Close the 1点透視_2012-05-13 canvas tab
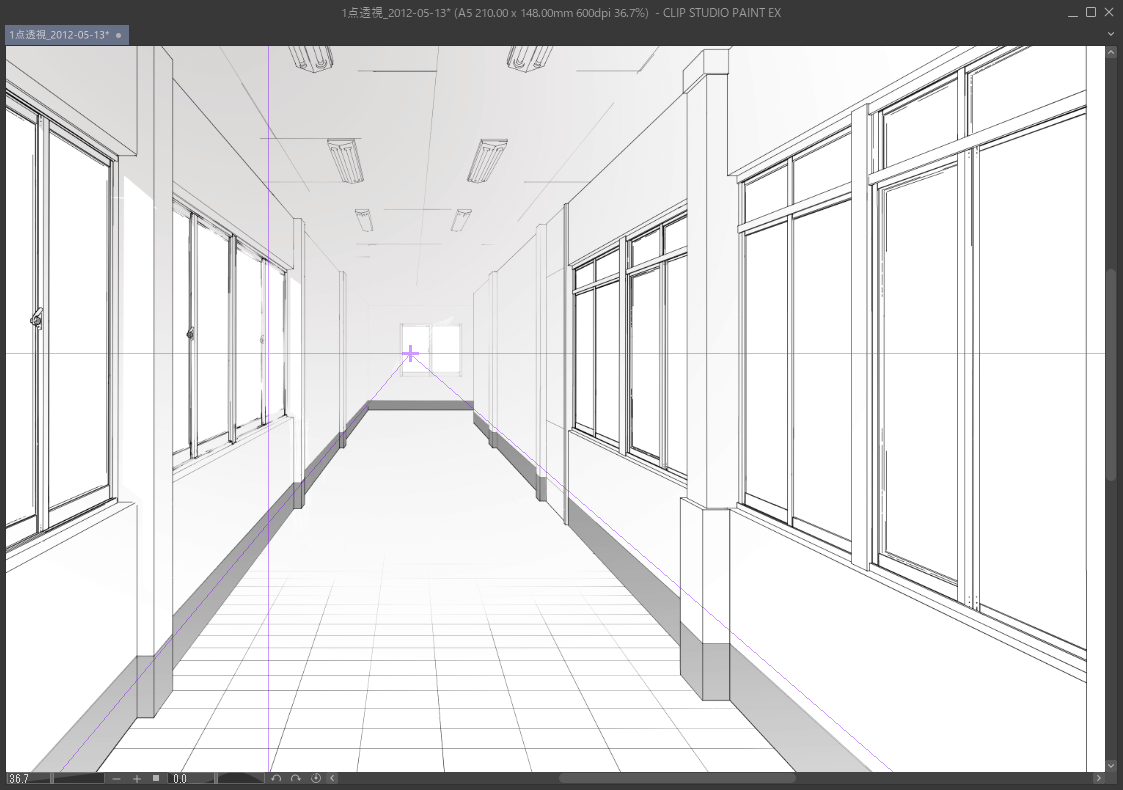 pos(119,35)
